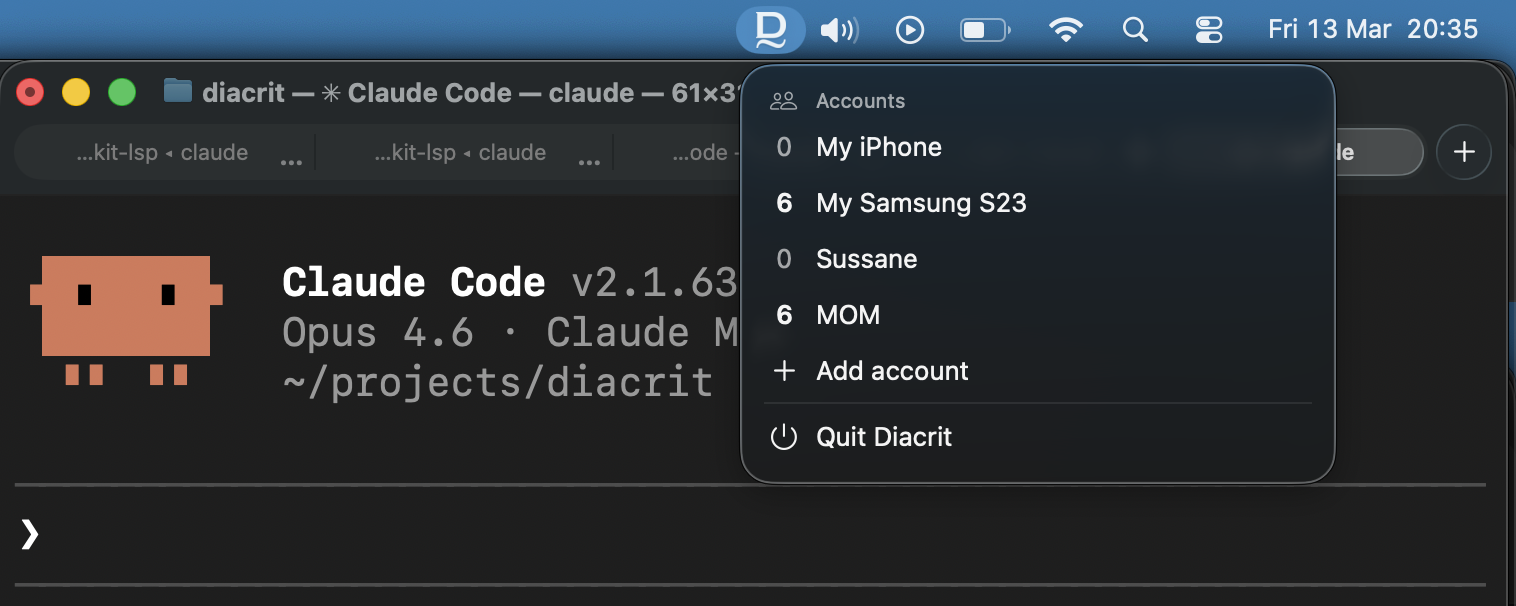Click the volume icon in the menu bar
Image resolution: width=1516 pixels, height=606 pixels.
pyautogui.click(x=840, y=29)
